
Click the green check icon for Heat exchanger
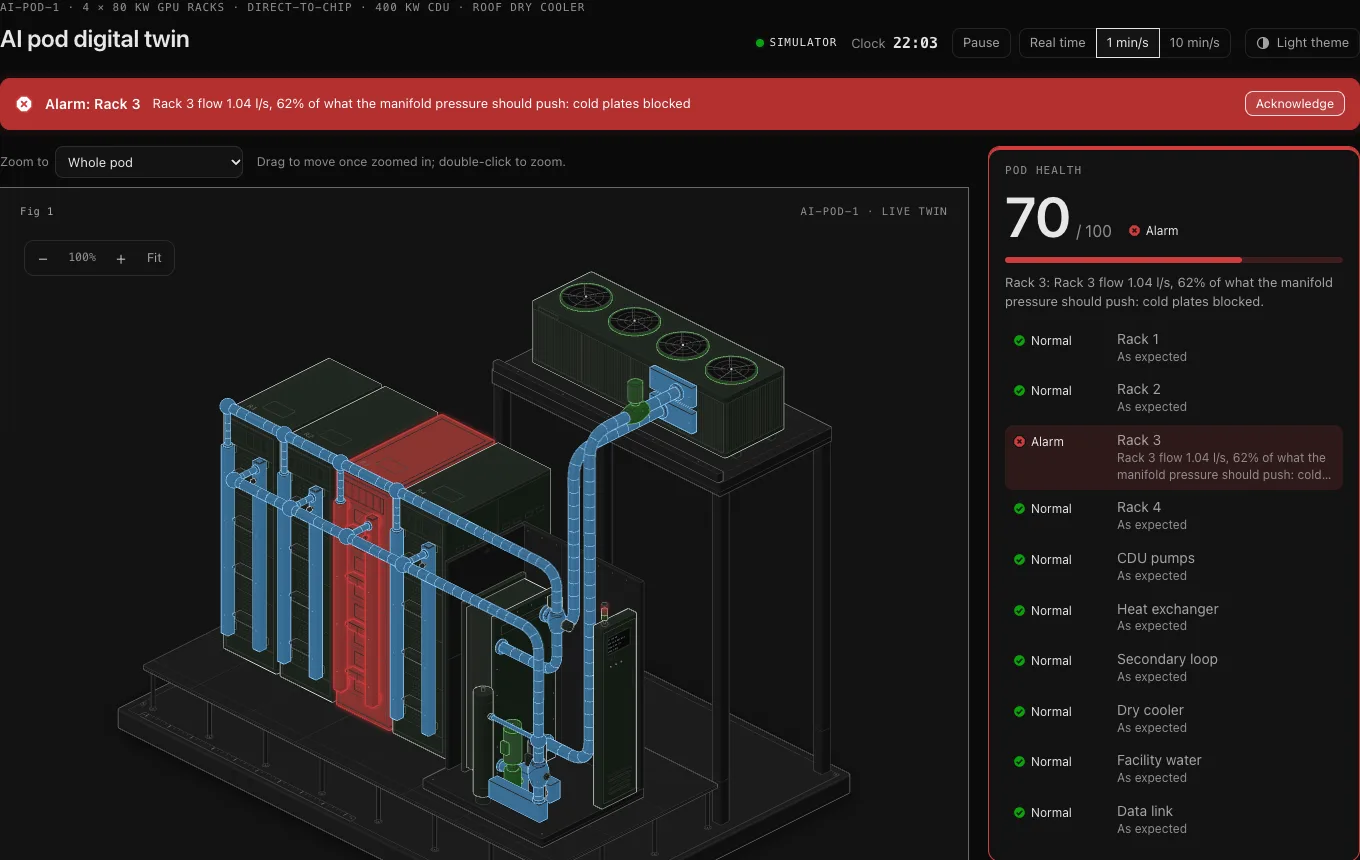pyautogui.click(x=1019, y=611)
